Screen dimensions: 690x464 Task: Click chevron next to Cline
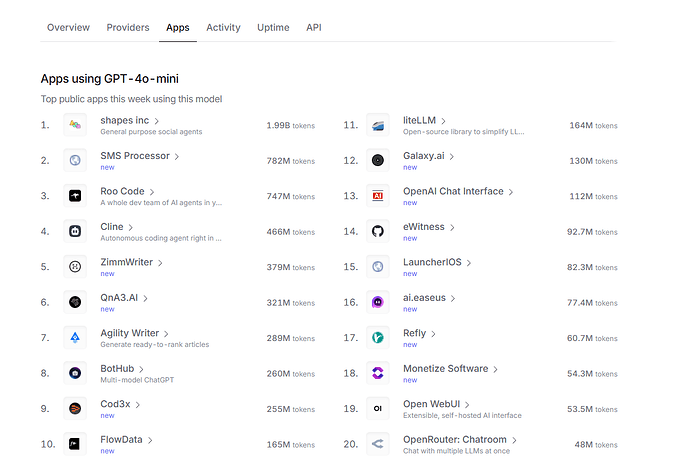pyautogui.click(x=131, y=227)
